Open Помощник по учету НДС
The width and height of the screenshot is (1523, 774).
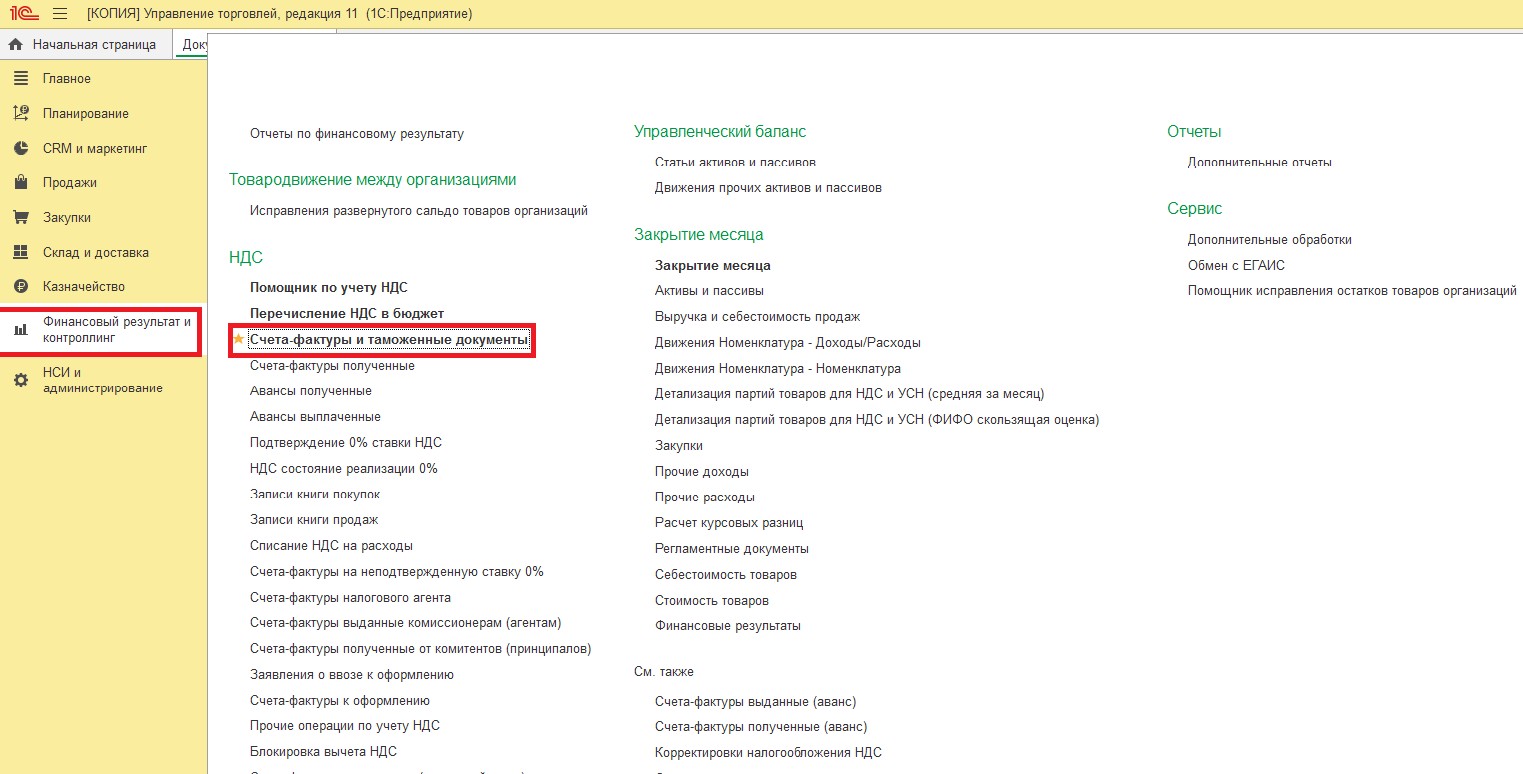(329, 287)
